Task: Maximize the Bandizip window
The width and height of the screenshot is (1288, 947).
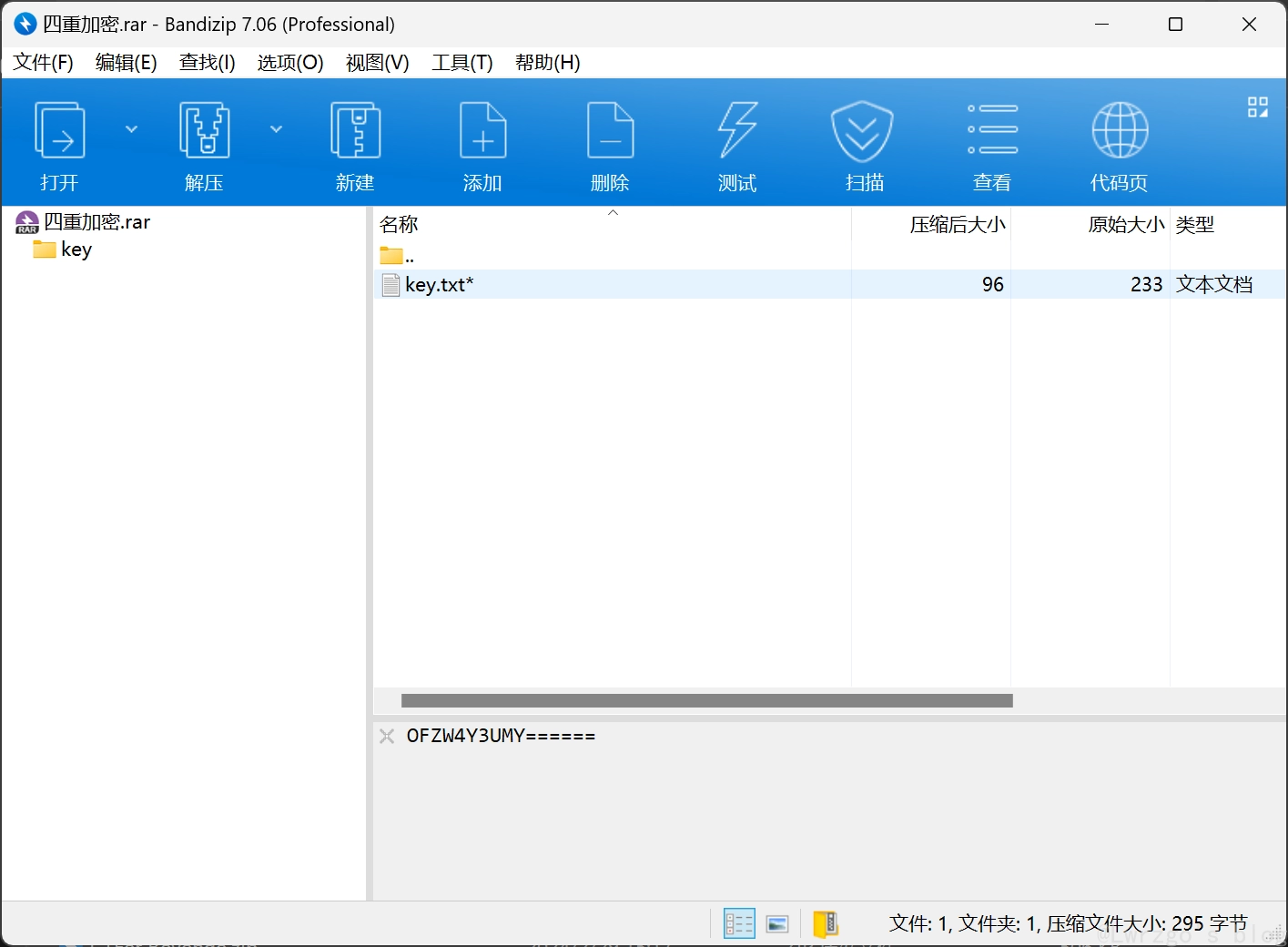Action: coord(1175,24)
